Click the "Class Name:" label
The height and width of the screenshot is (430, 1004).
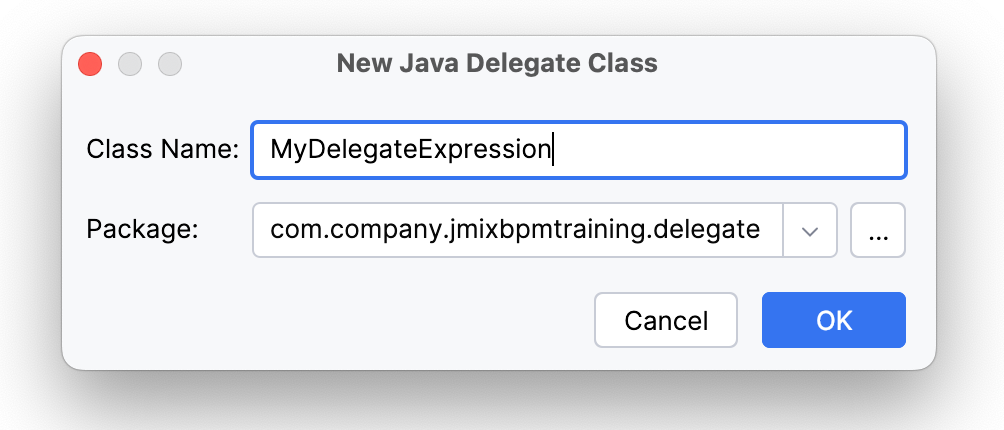click(x=162, y=150)
